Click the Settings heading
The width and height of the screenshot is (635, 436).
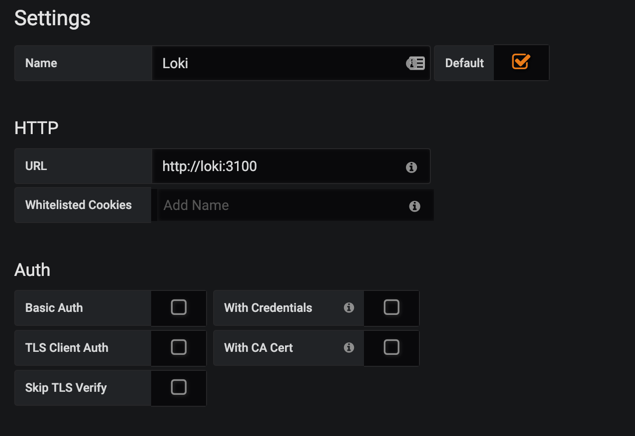[52, 19]
